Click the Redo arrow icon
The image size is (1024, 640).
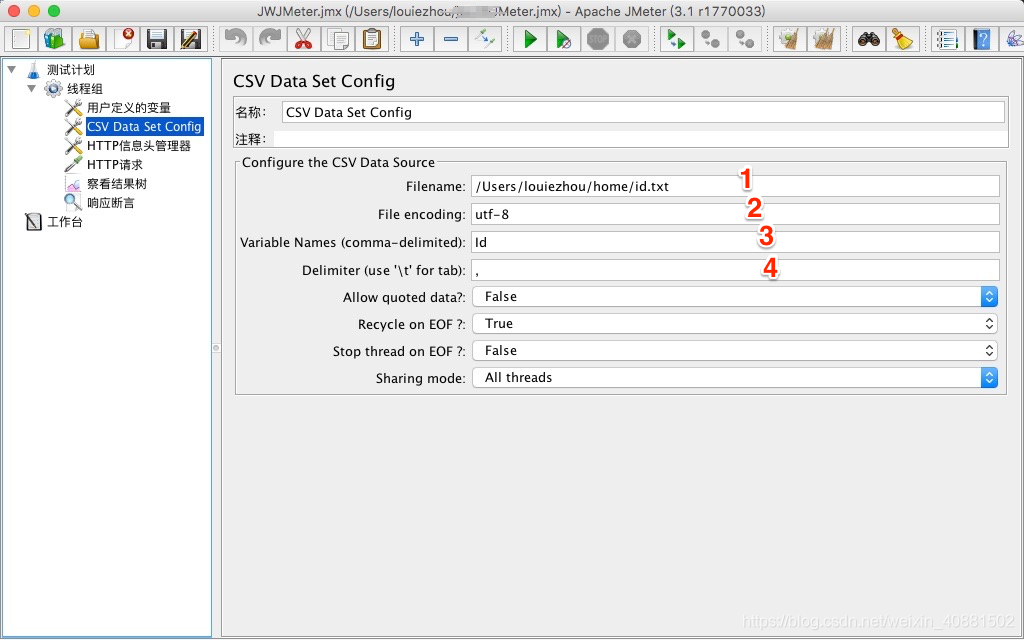pyautogui.click(x=270, y=39)
